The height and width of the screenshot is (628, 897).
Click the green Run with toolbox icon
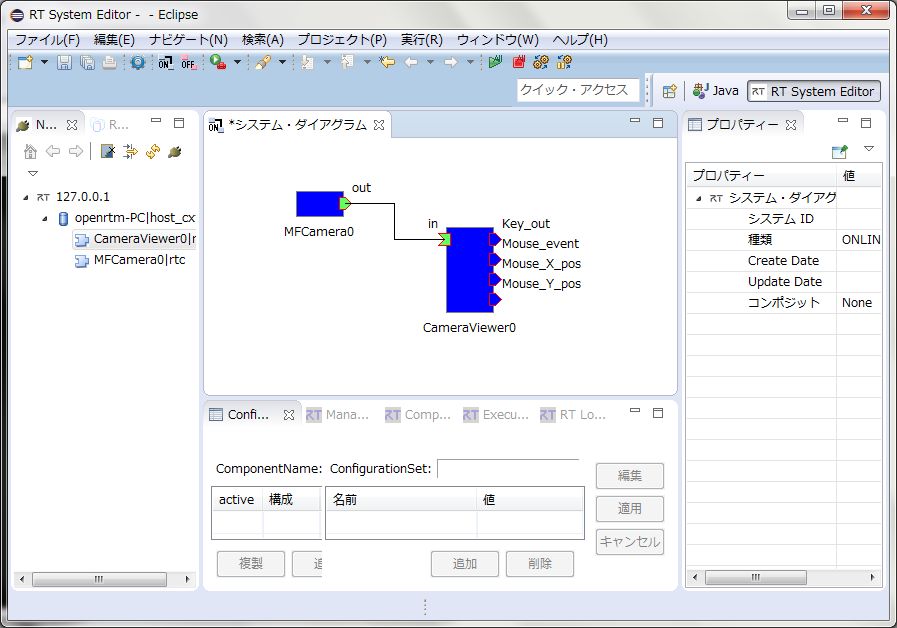click(x=217, y=62)
